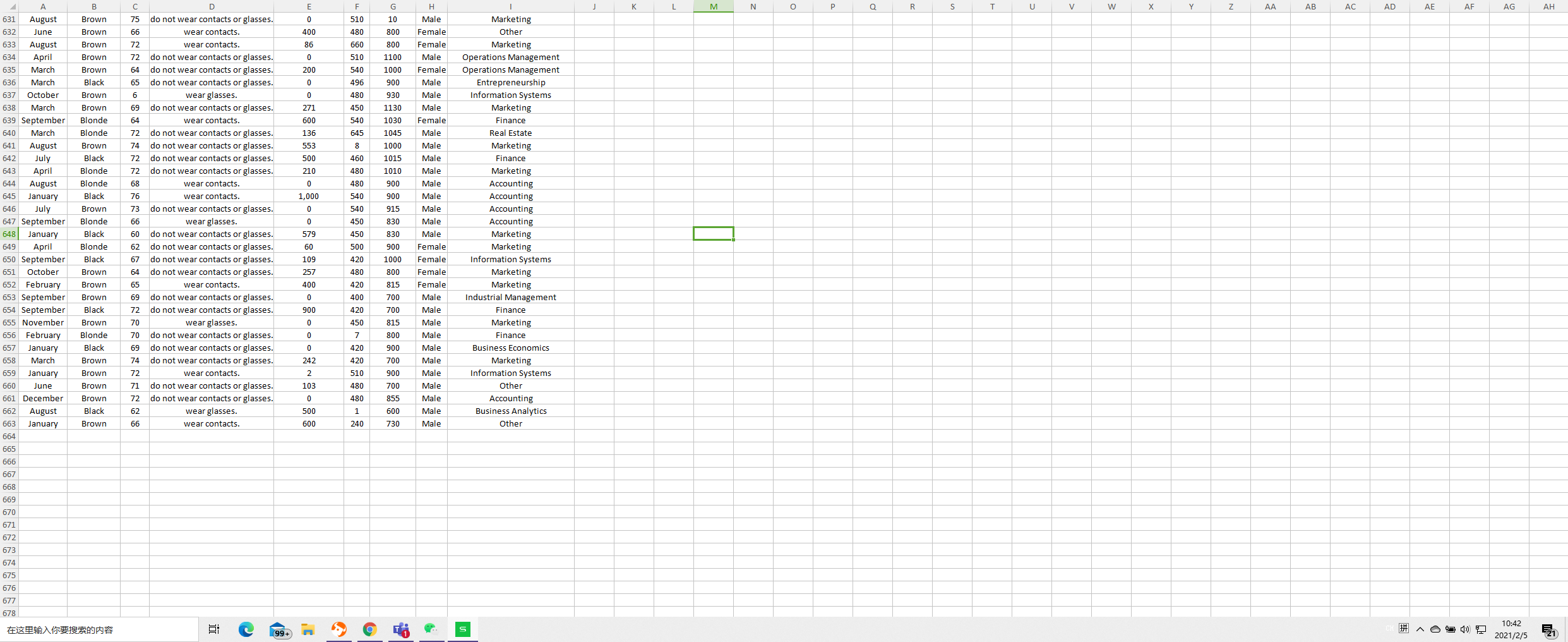Select the cell with value '1,000'
This screenshot has height=642, width=1568.
click(309, 196)
